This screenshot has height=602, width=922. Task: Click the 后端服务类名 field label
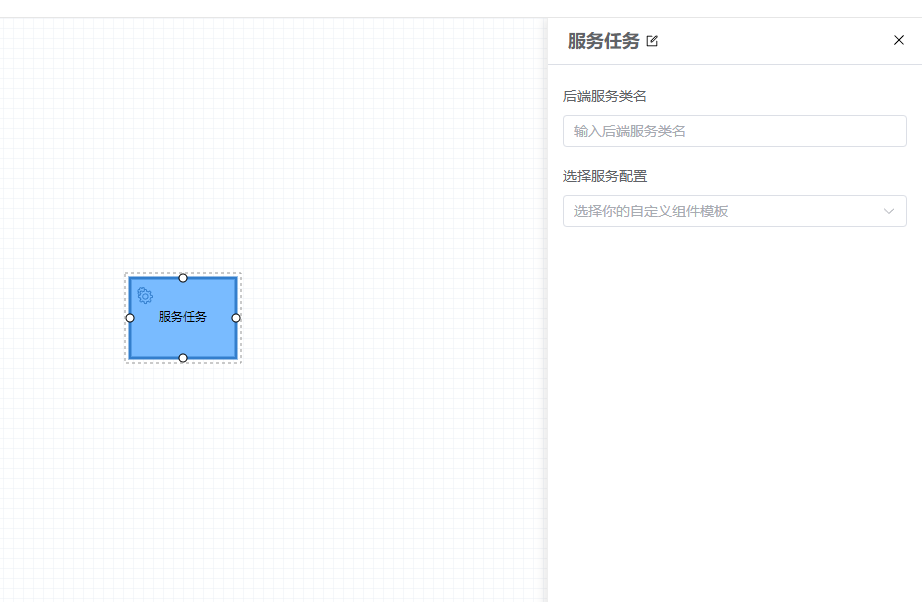point(605,96)
